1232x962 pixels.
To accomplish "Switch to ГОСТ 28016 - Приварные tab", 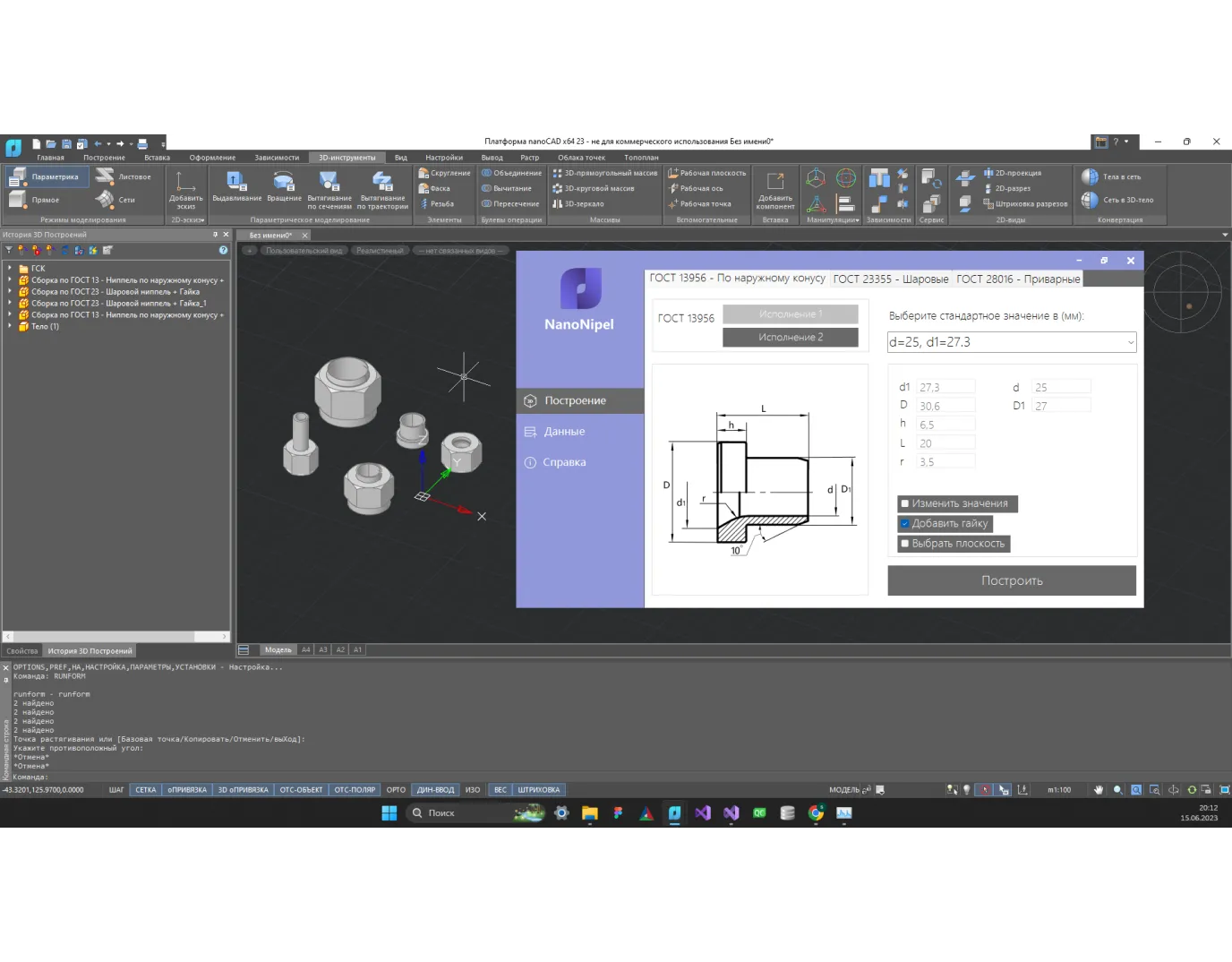I will coord(1018,279).
